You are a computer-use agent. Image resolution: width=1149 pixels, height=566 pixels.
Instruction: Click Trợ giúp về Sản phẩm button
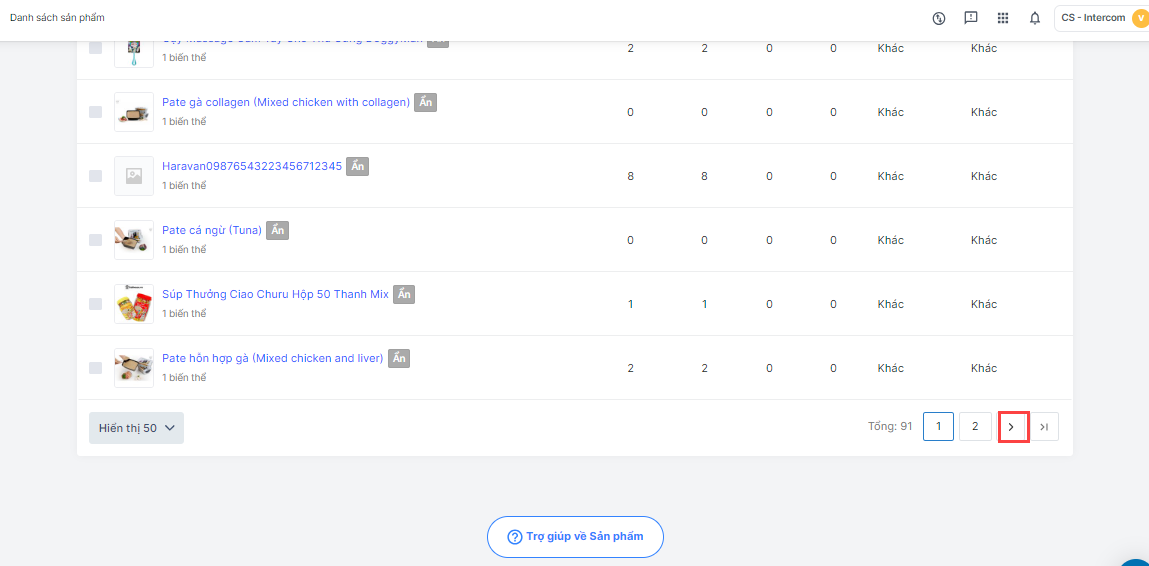575,537
